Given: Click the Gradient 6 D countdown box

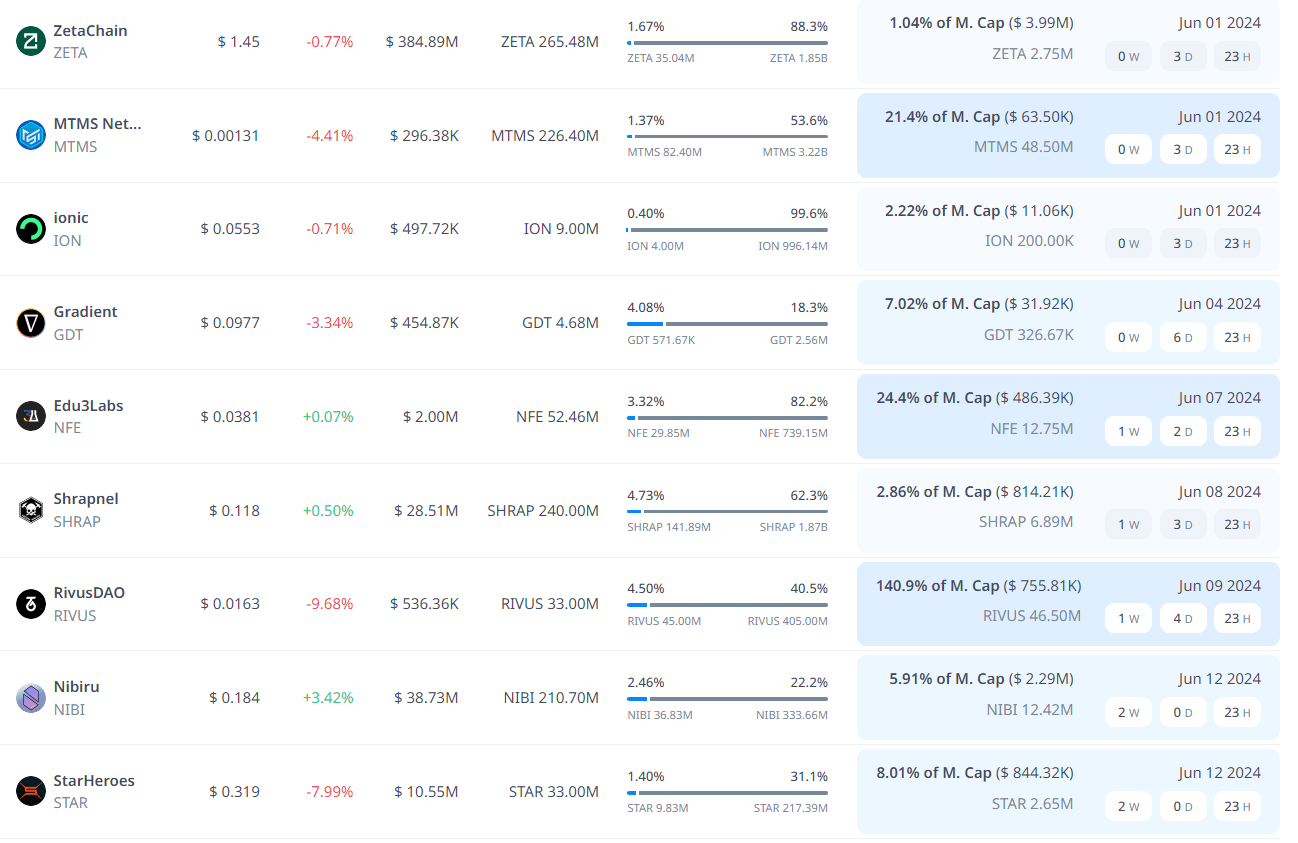Looking at the screenshot, I should (1182, 338).
